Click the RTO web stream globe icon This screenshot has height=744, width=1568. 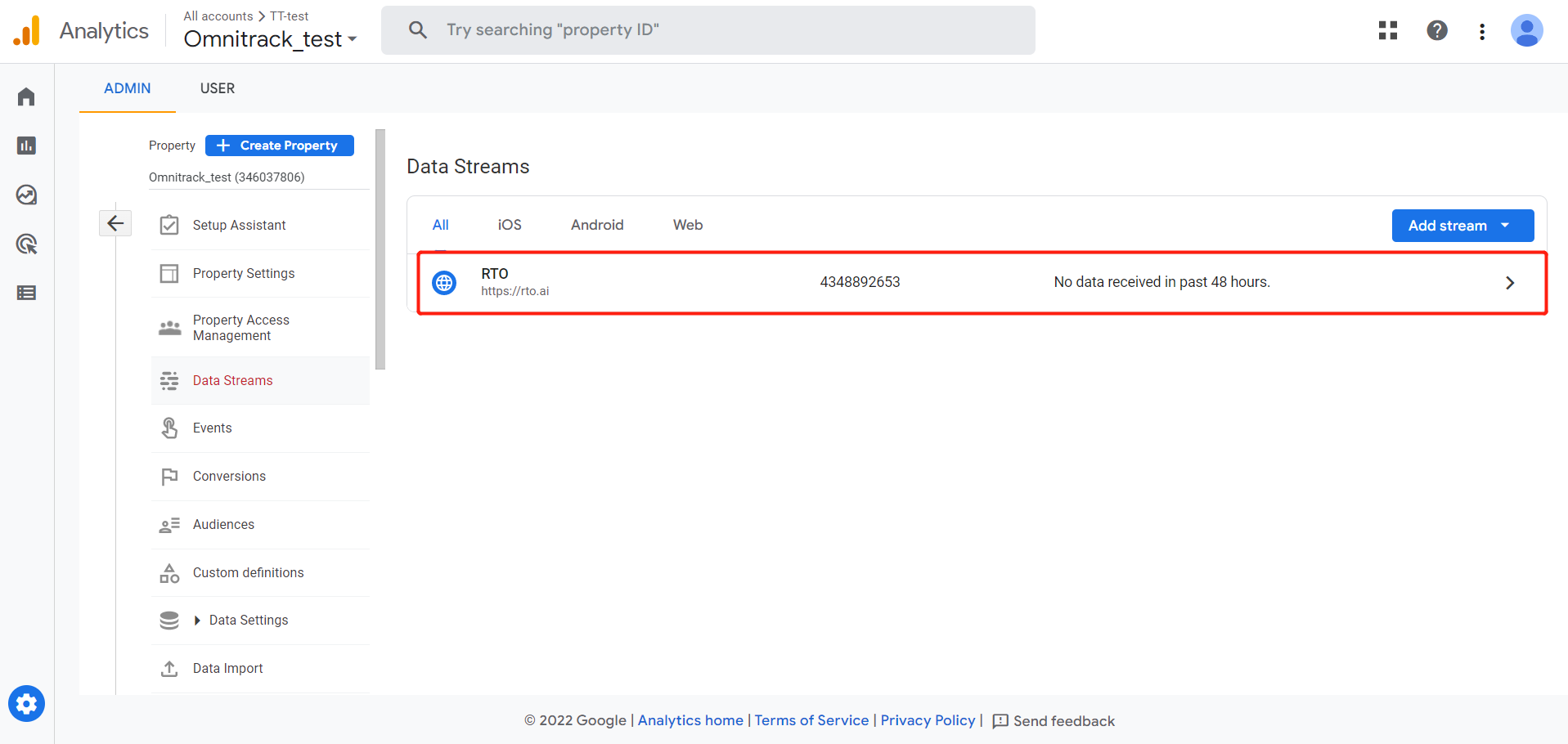444,283
